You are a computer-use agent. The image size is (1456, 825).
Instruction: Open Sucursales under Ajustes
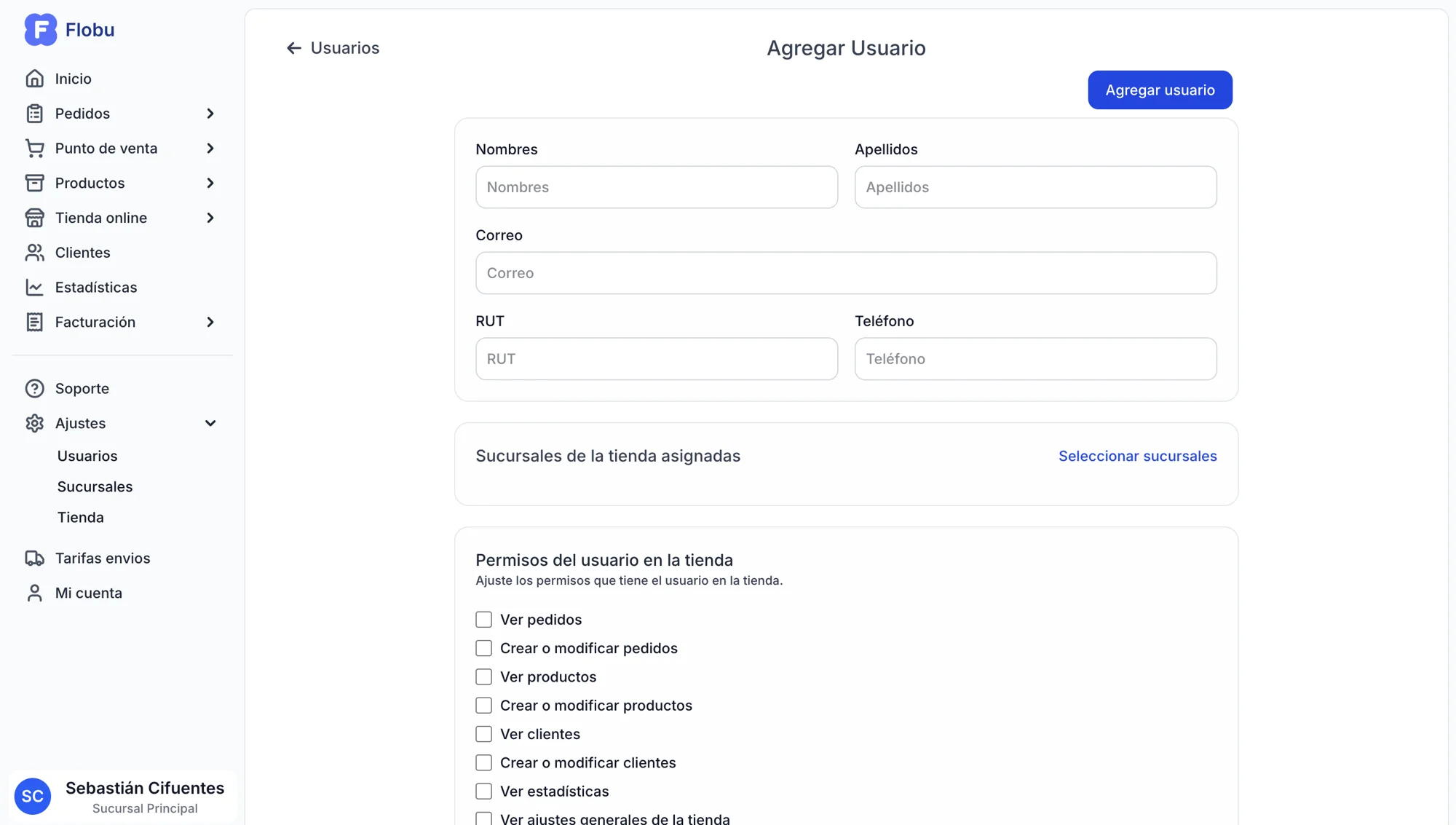point(95,486)
